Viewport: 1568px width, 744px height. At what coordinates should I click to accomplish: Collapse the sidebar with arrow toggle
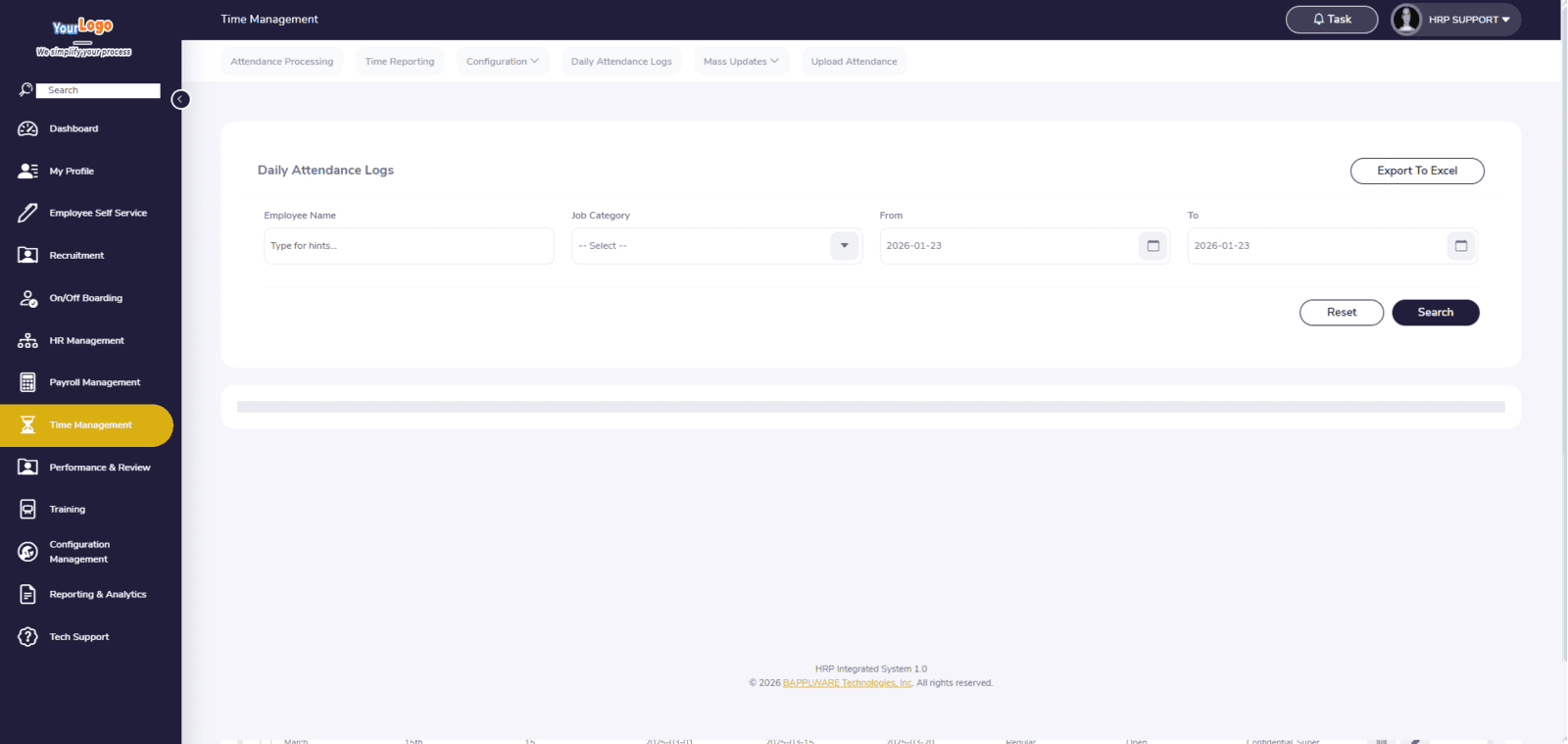tap(180, 99)
